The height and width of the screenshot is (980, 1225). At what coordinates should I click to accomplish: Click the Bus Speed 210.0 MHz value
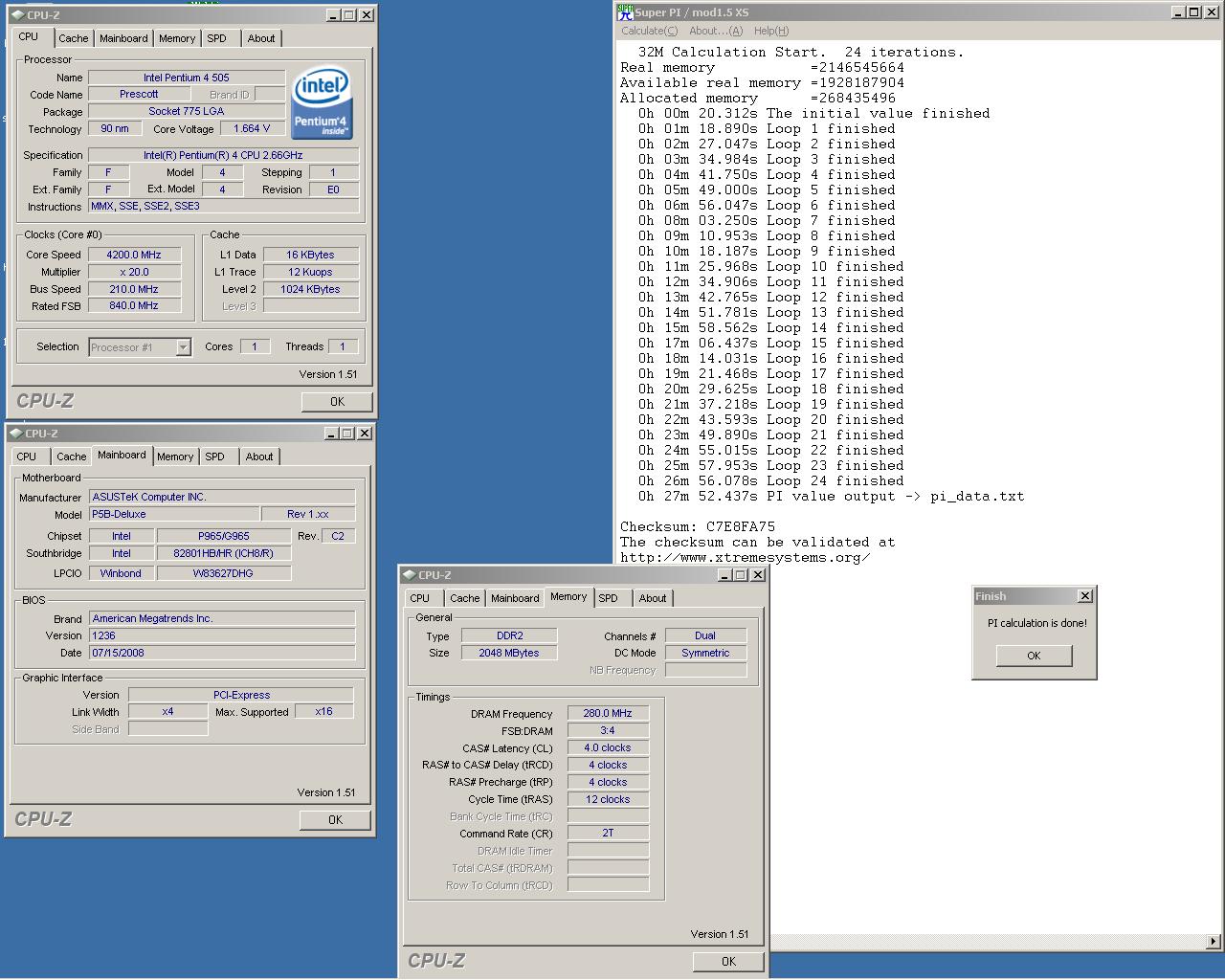click(134, 289)
